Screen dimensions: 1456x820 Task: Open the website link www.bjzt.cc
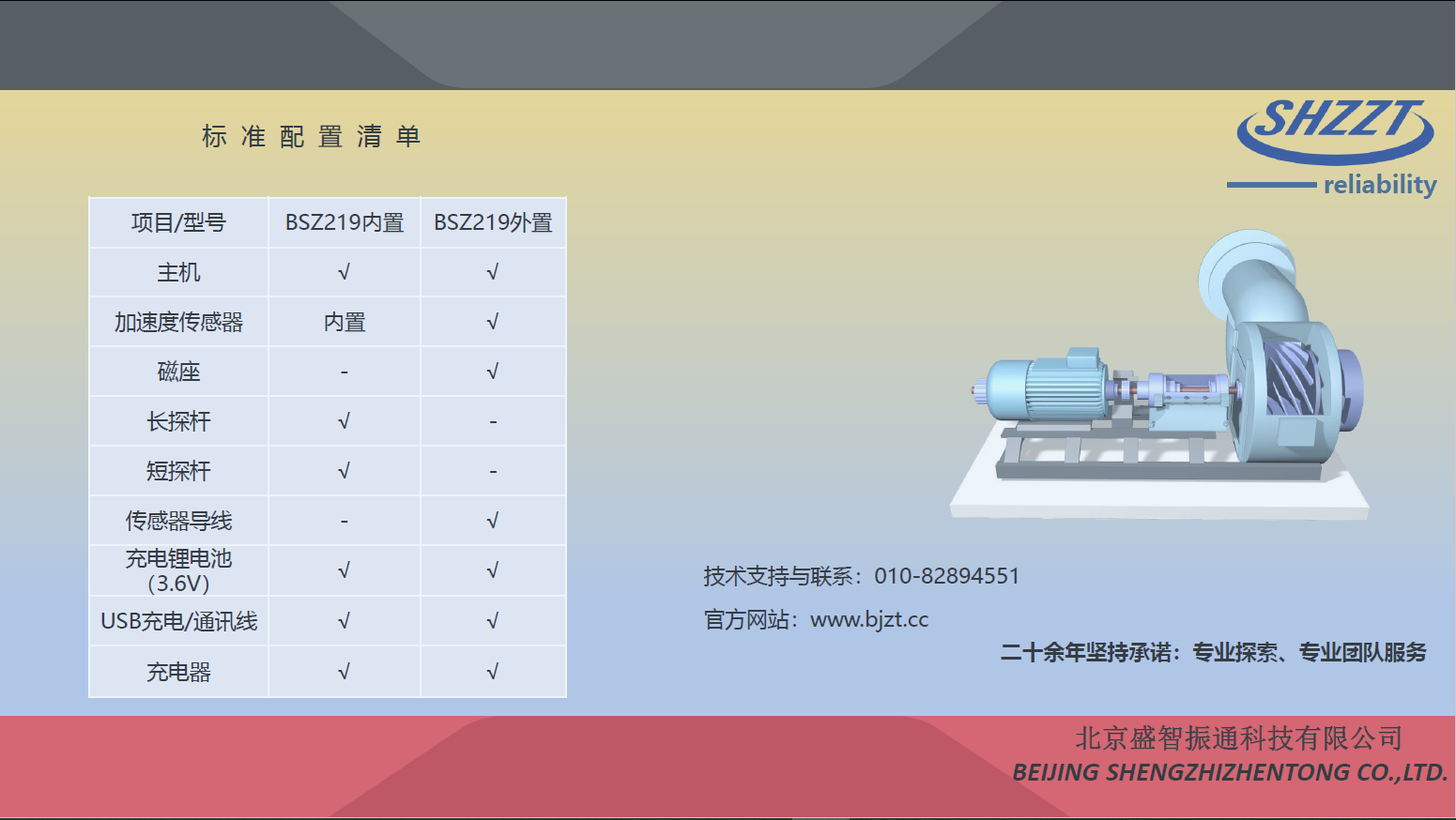(x=869, y=619)
